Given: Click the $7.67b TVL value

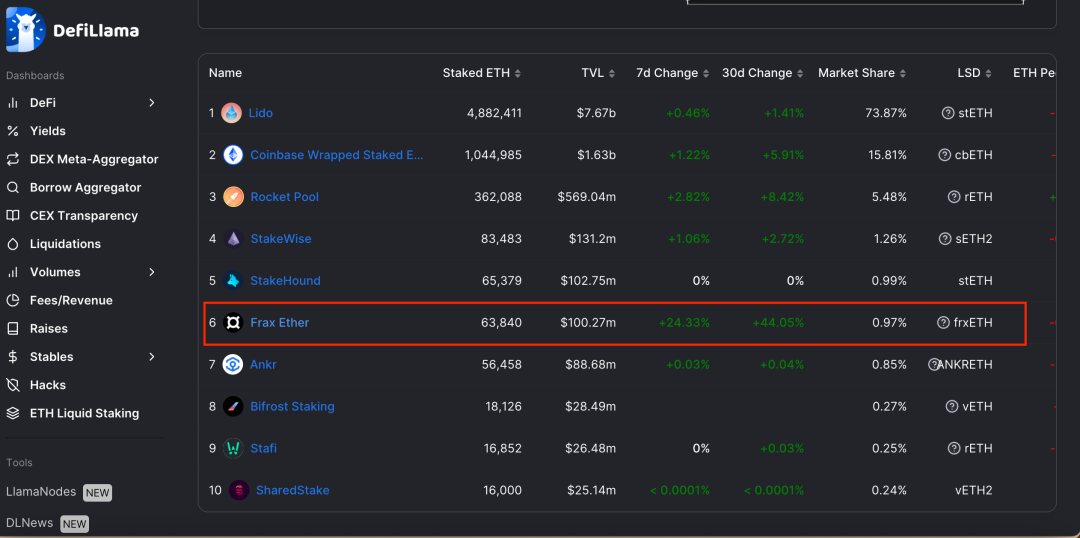Looking at the screenshot, I should pos(596,113).
